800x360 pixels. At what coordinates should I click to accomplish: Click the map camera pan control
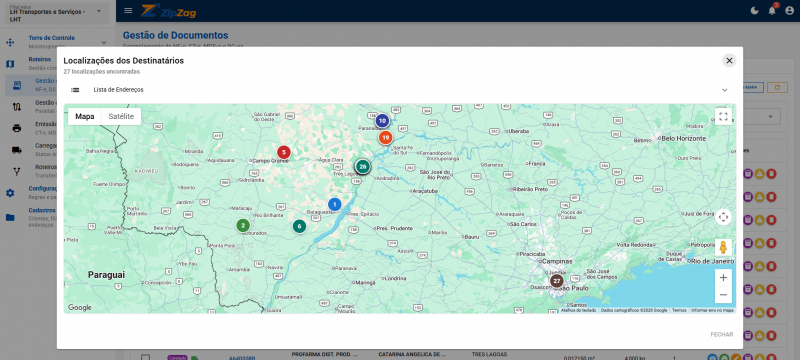[723, 217]
